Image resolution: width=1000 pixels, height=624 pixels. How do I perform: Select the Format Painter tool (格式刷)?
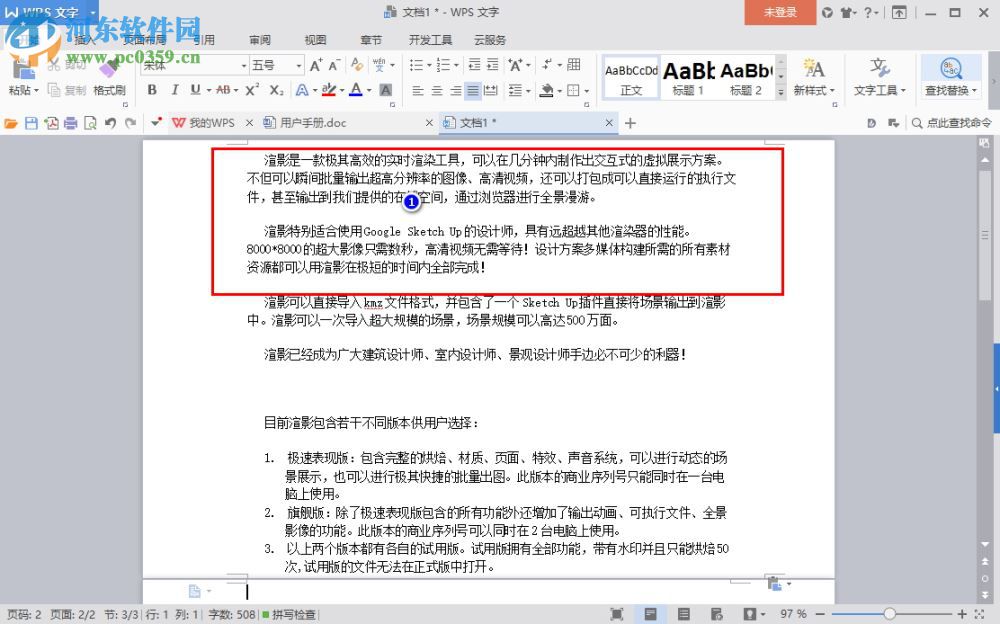point(110,88)
